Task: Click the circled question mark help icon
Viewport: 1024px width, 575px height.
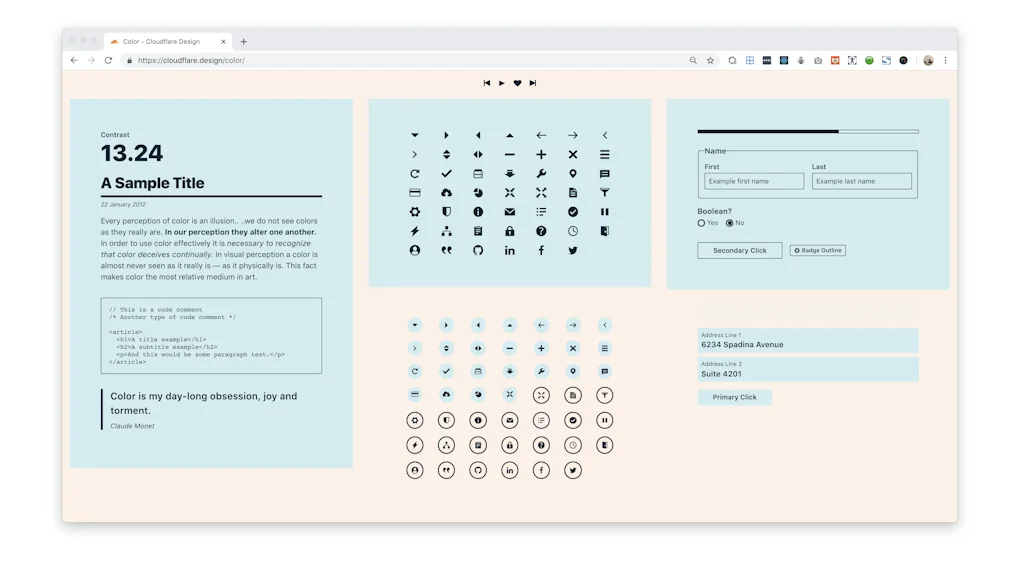Action: click(541, 445)
